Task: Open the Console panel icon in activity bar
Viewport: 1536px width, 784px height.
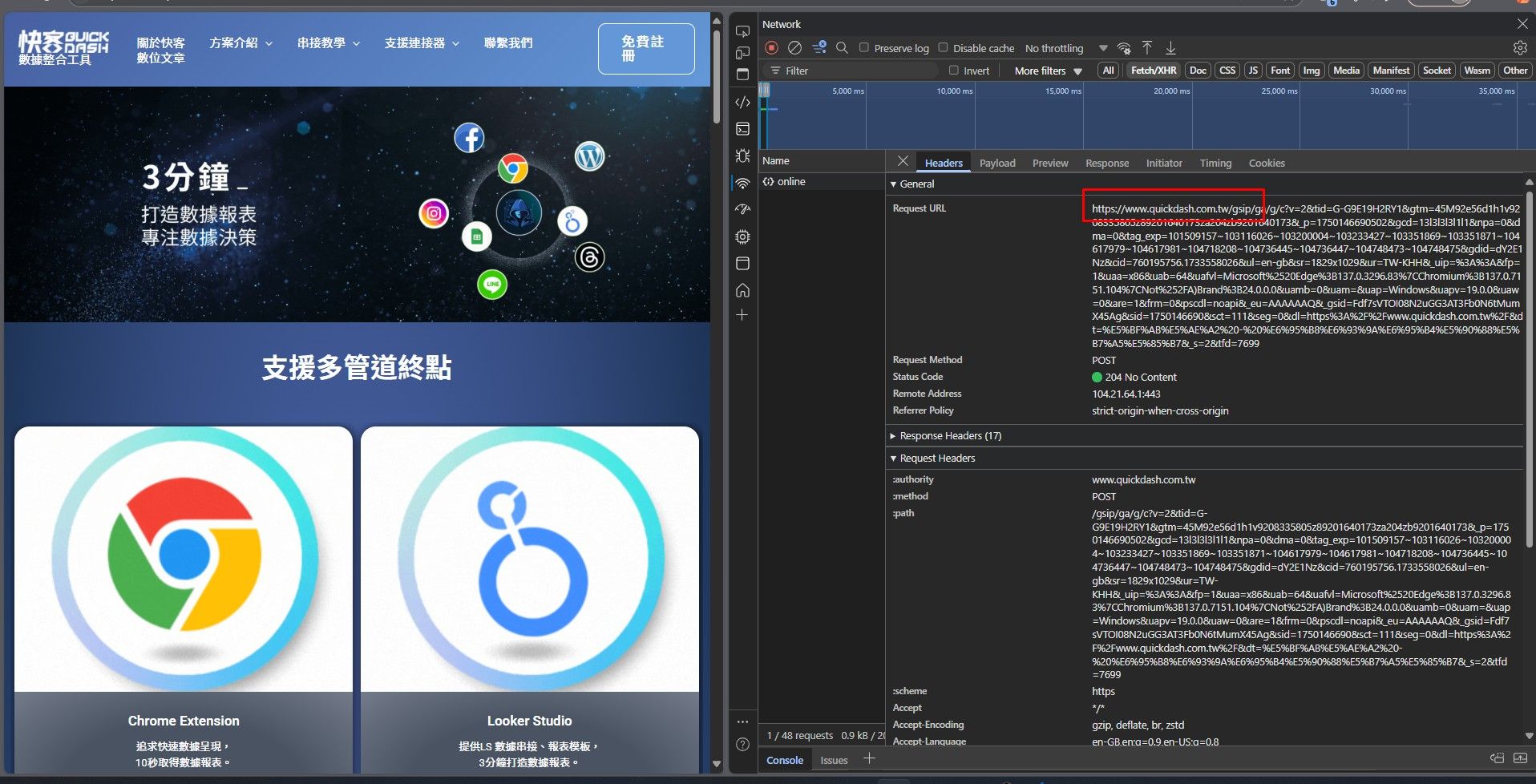Action: coord(743,129)
